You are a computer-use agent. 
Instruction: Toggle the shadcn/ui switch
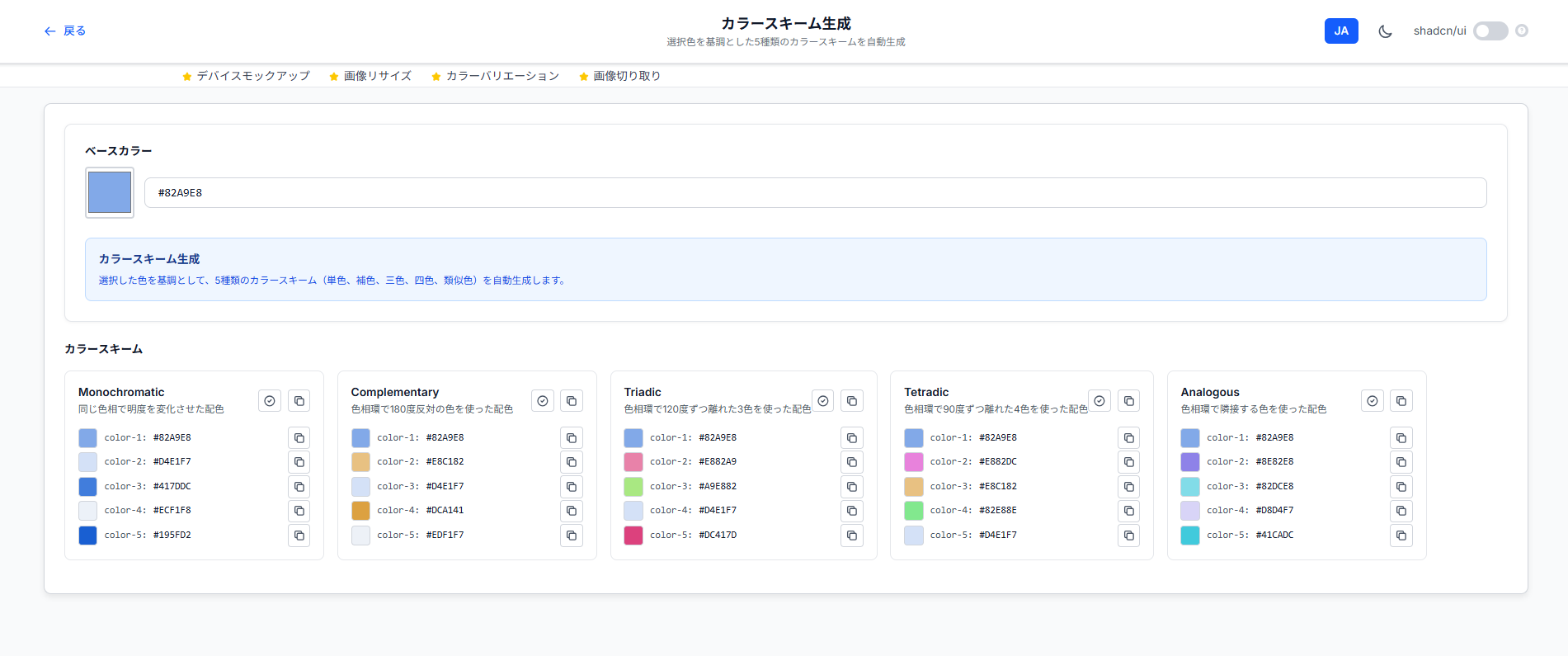(x=1490, y=31)
